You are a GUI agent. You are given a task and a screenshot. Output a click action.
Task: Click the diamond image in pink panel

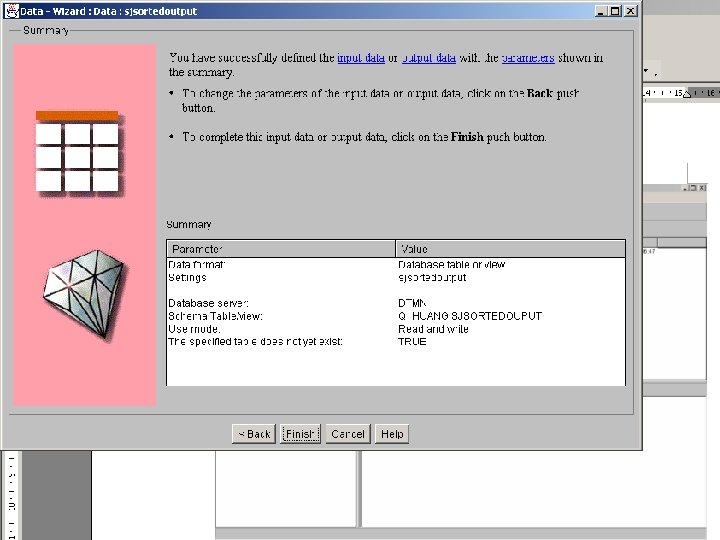84,294
